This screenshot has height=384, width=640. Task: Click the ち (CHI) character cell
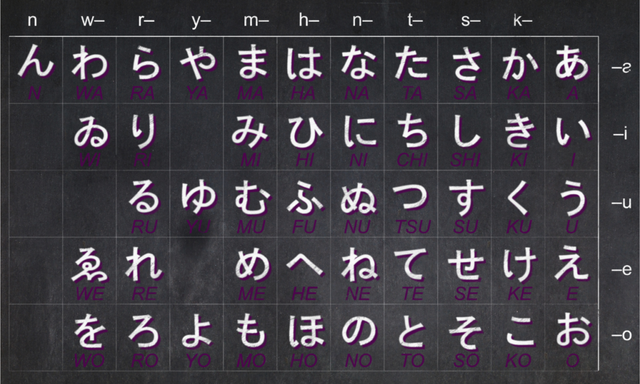click(x=411, y=137)
